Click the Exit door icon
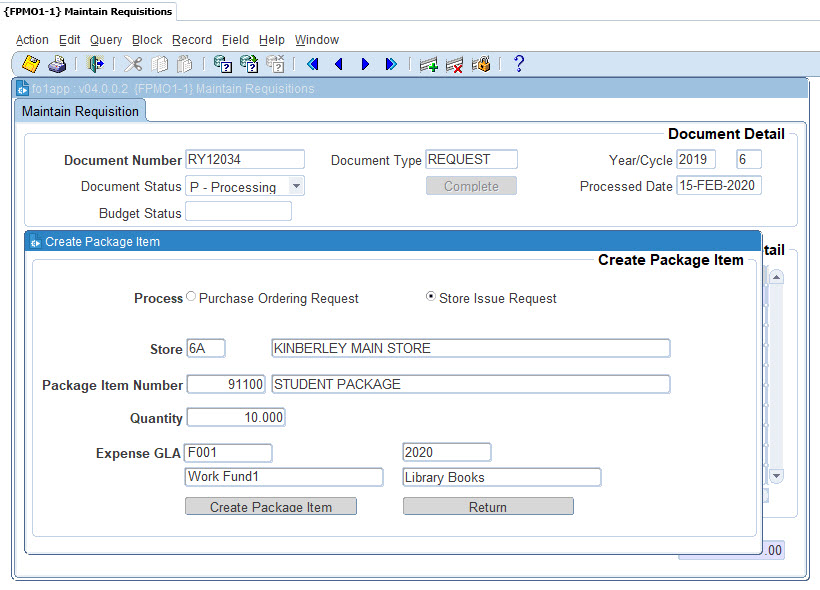The image size is (820, 590). [x=96, y=64]
